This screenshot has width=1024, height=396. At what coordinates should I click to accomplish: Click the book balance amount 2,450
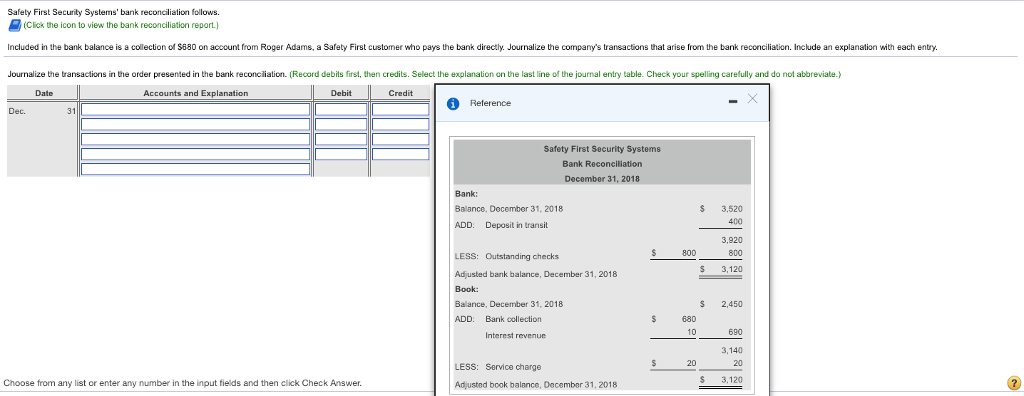pos(731,304)
